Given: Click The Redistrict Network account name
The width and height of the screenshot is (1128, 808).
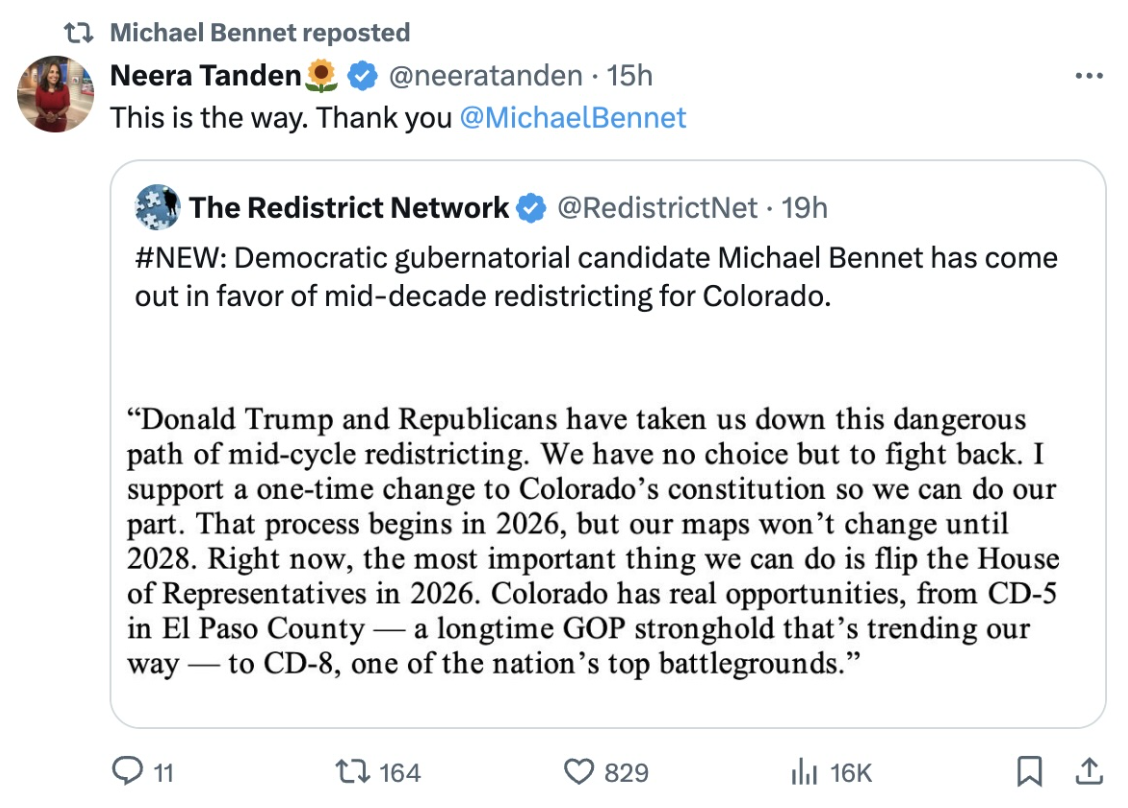Looking at the screenshot, I should 349,207.
